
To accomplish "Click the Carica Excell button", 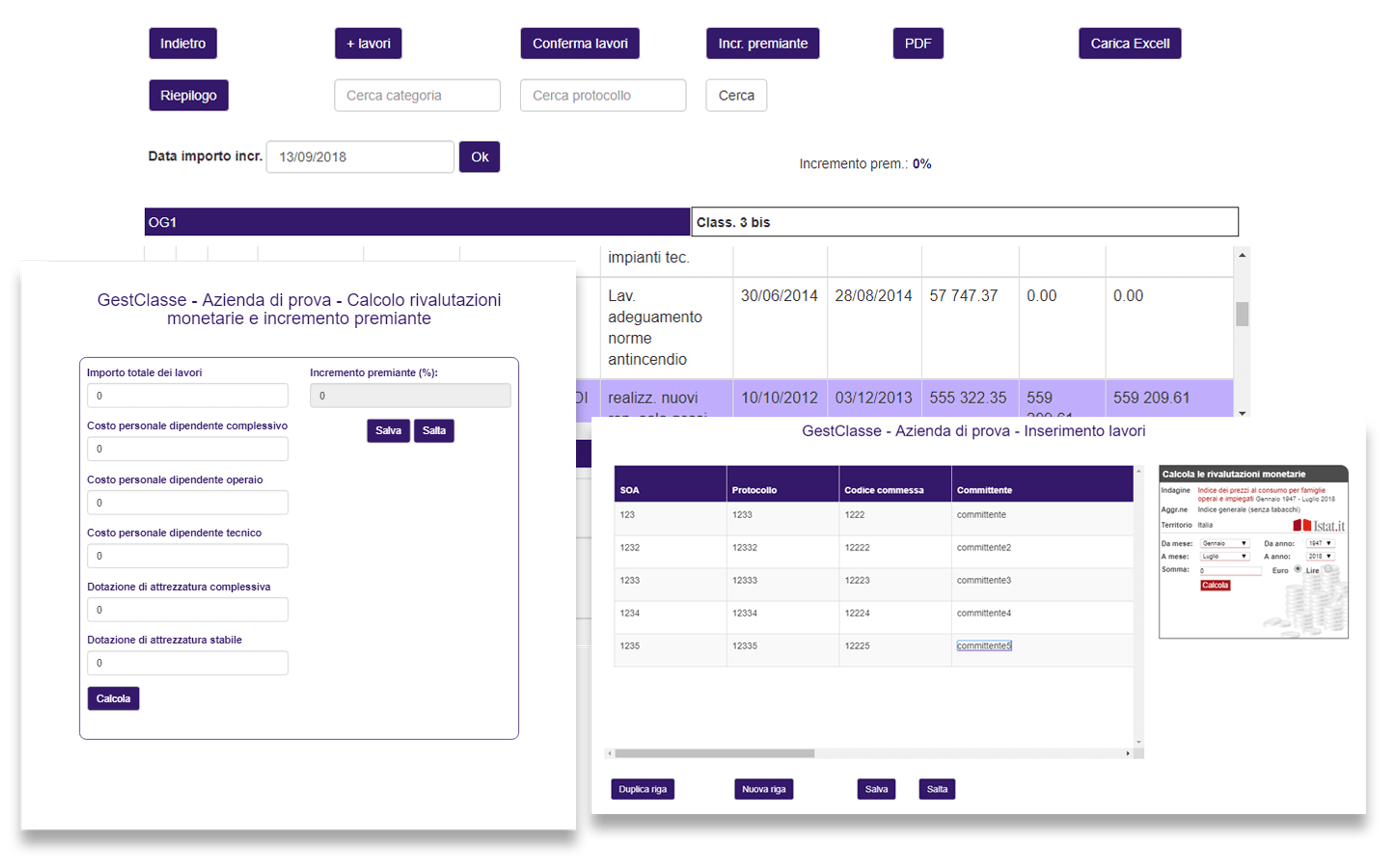I will click(x=1130, y=44).
